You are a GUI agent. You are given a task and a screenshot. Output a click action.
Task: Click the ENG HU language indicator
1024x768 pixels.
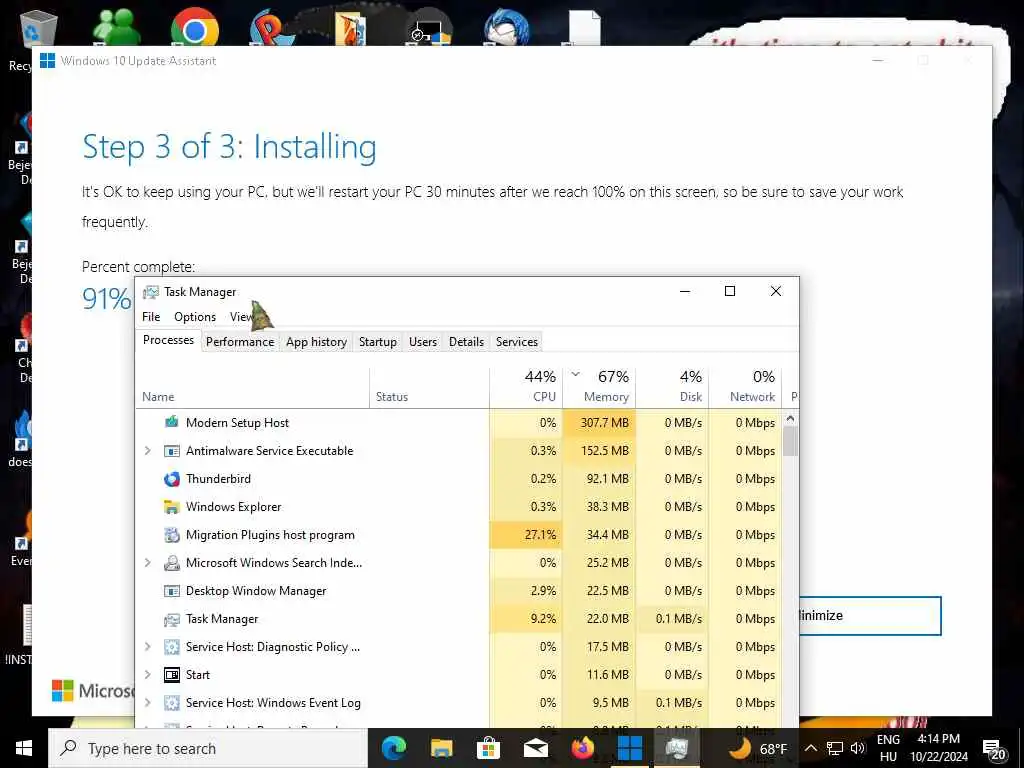(888, 748)
